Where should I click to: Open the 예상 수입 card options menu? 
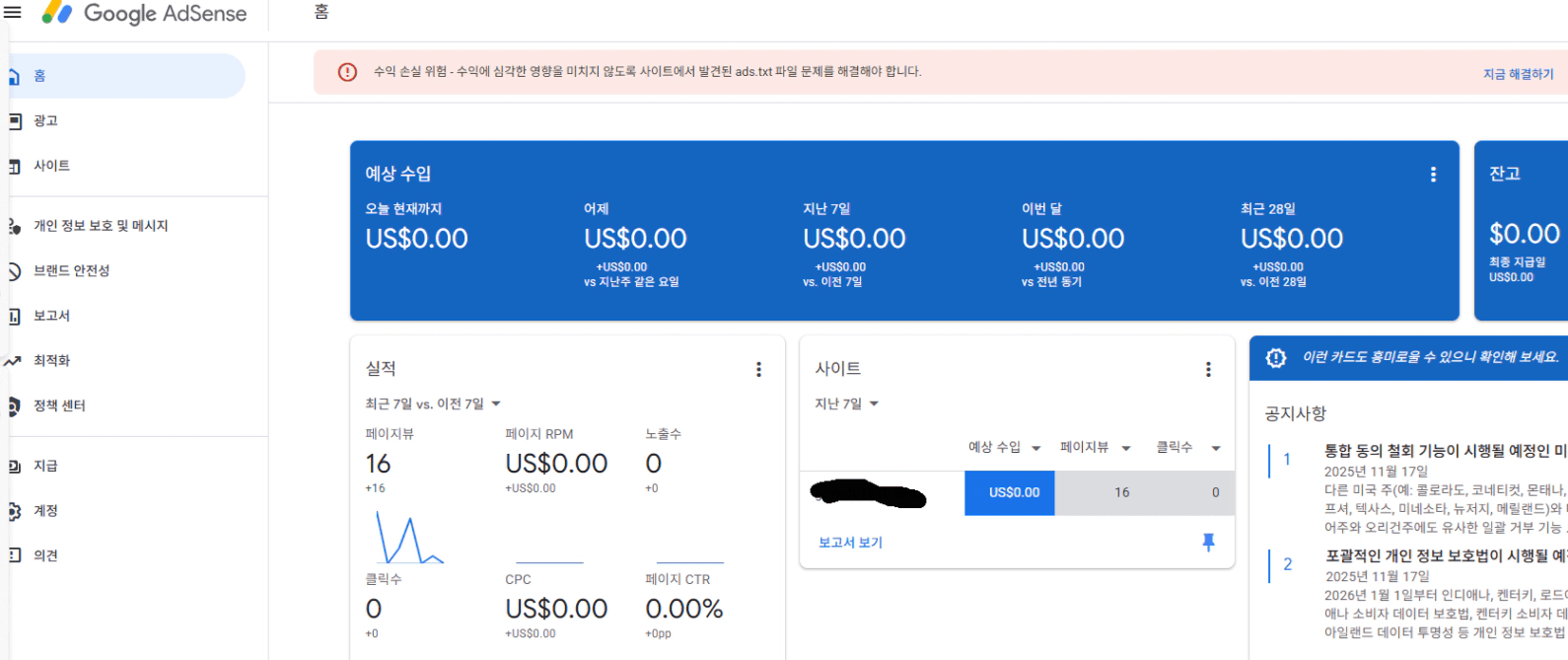coord(1433,175)
